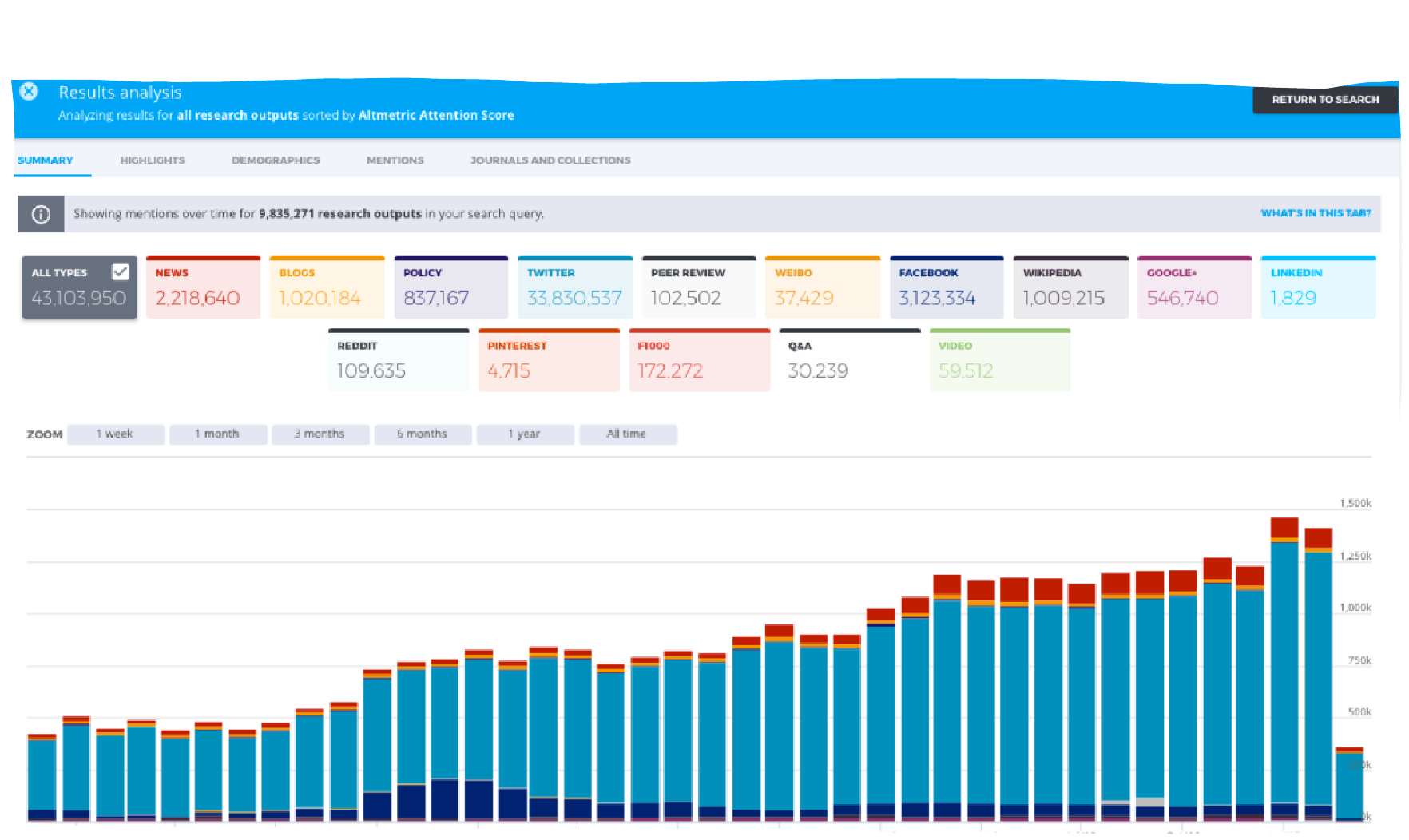Set chart zoom range to All time
The height and width of the screenshot is (840, 1409).
pyautogui.click(x=628, y=434)
